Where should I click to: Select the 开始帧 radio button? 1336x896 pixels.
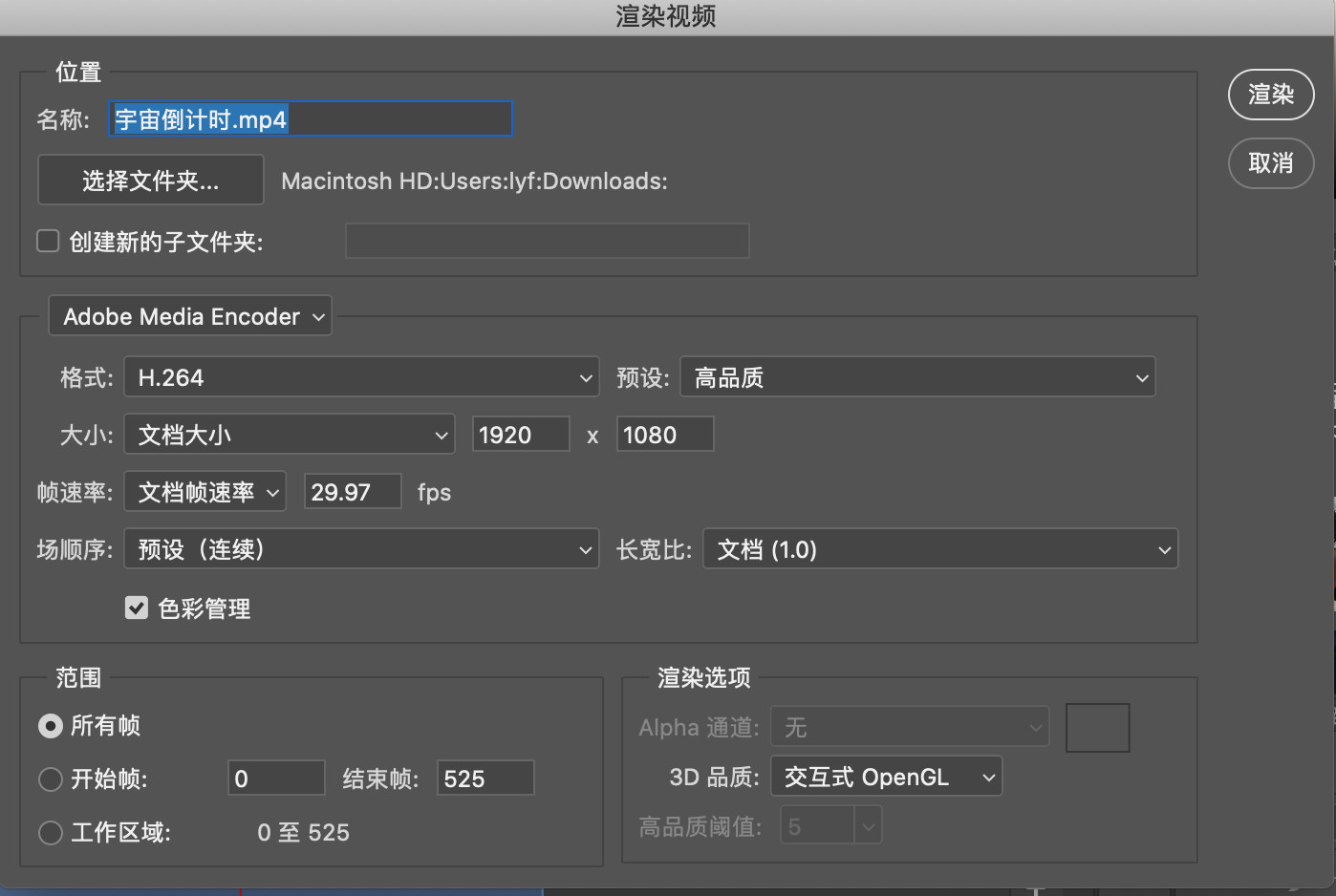click(x=51, y=779)
